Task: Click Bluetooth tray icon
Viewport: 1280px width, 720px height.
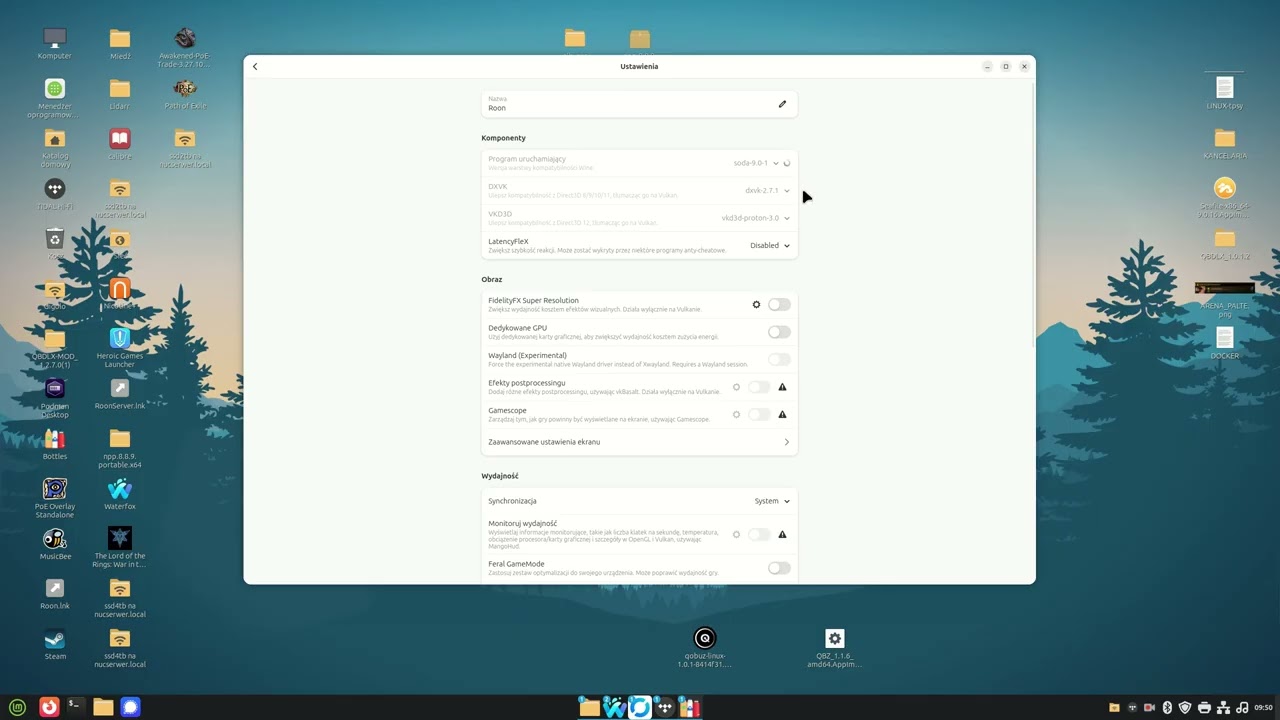Action: [x=1167, y=707]
